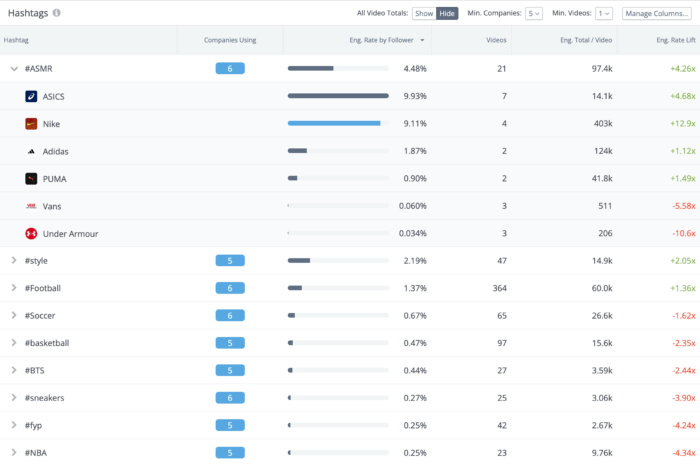The height and width of the screenshot is (466, 700).
Task: Click the Adidas logo icon
Action: pyautogui.click(x=31, y=152)
